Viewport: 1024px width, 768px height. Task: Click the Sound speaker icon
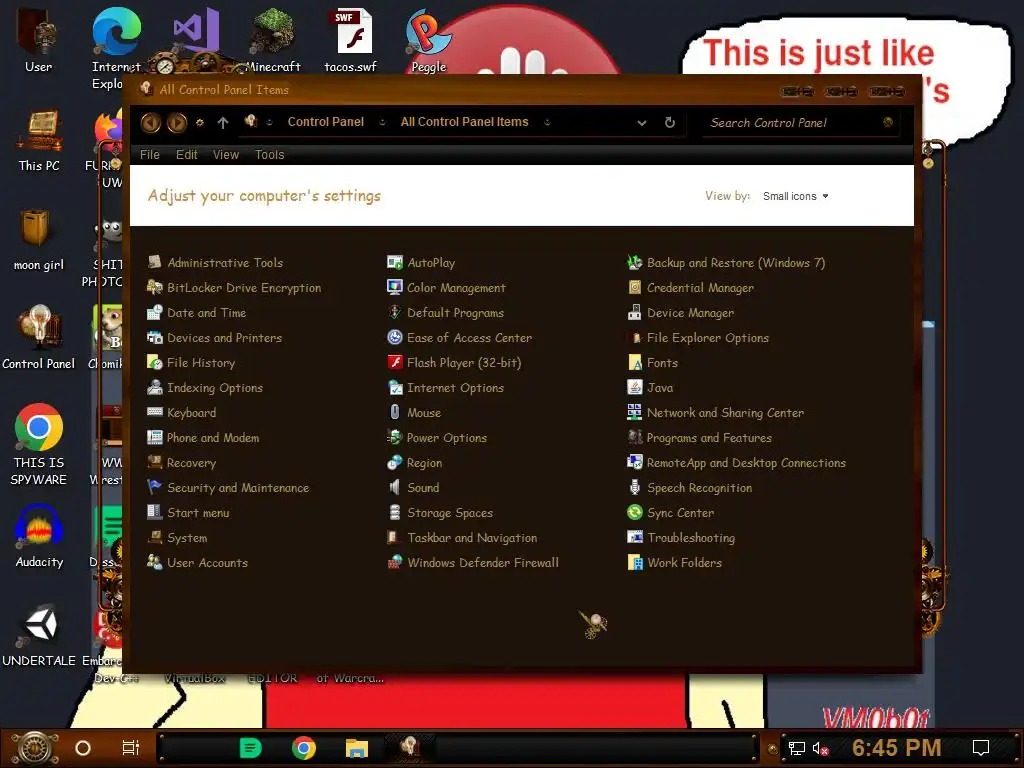[394, 488]
